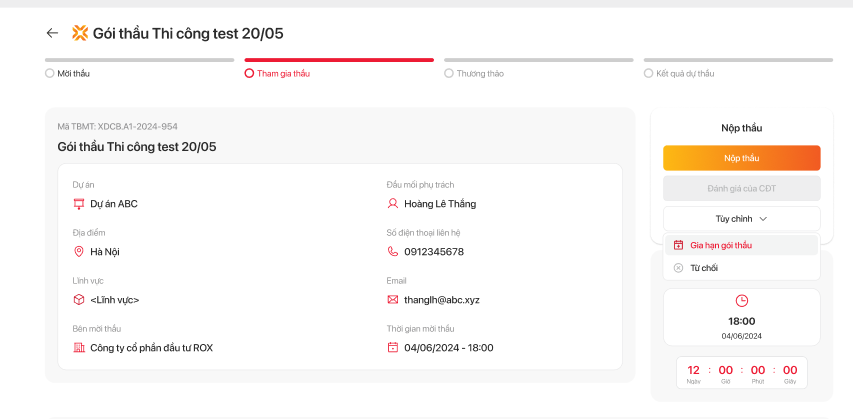The height and width of the screenshot is (419, 853).
Task: Expand the Tùy chỉnh dropdown
Action: pos(741,218)
